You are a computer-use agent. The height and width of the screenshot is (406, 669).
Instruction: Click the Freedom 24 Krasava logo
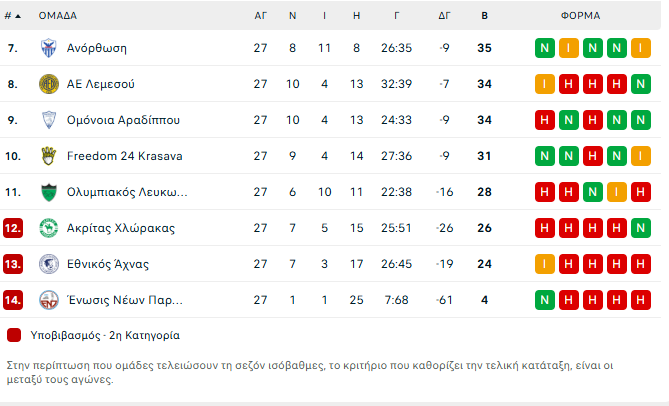click(48, 156)
